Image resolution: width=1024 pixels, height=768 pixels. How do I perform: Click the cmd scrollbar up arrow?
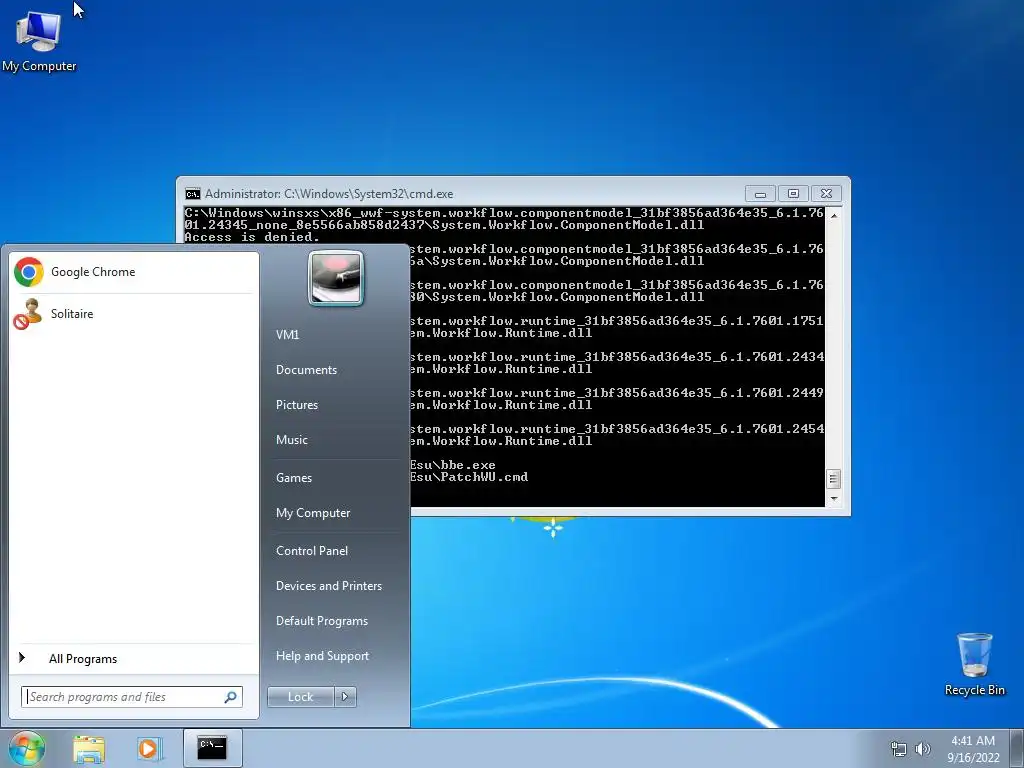[x=833, y=214]
